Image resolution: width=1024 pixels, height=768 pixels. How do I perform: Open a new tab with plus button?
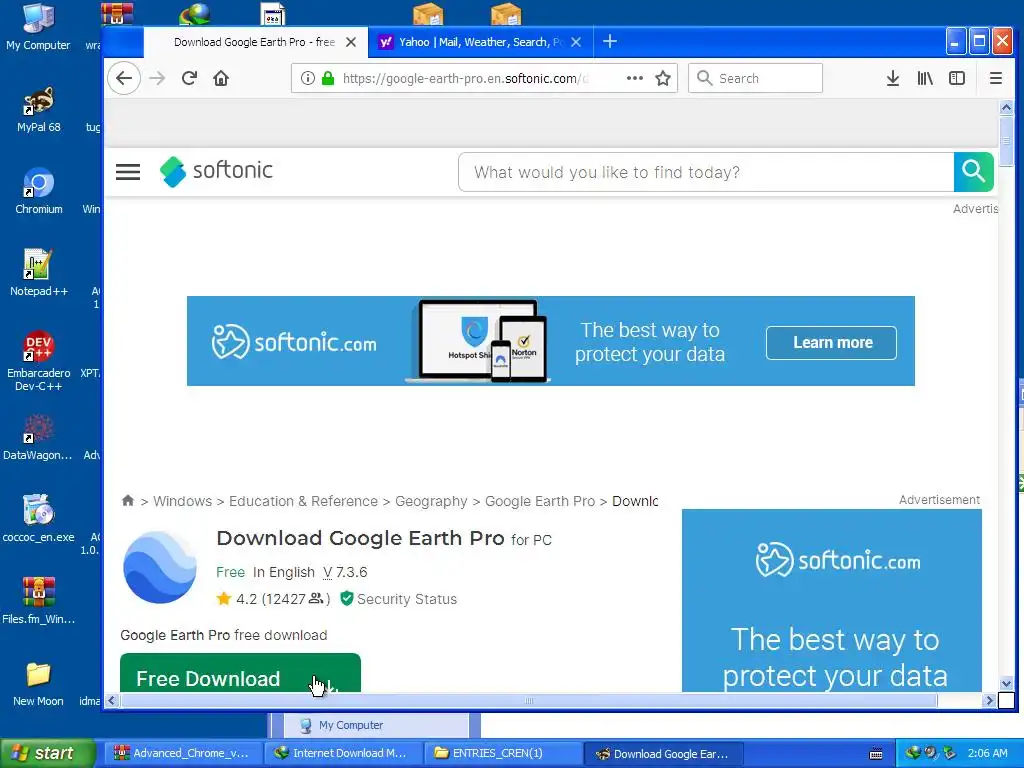[x=609, y=42]
